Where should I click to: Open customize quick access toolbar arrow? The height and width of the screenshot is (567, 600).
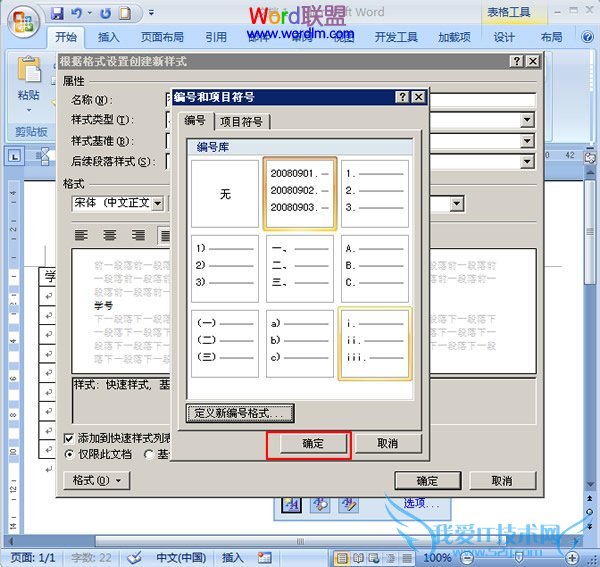tap(152, 13)
